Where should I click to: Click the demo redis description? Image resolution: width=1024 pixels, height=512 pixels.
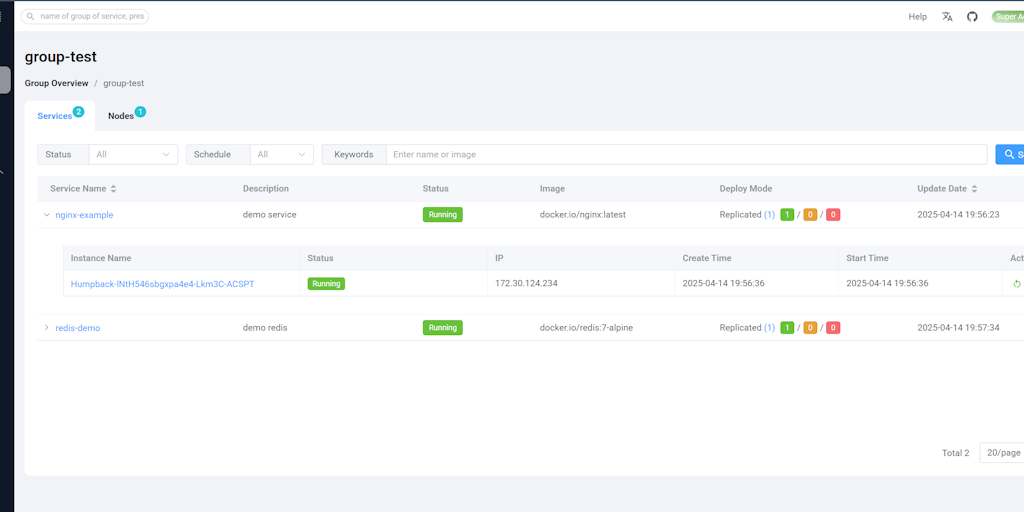(265, 328)
